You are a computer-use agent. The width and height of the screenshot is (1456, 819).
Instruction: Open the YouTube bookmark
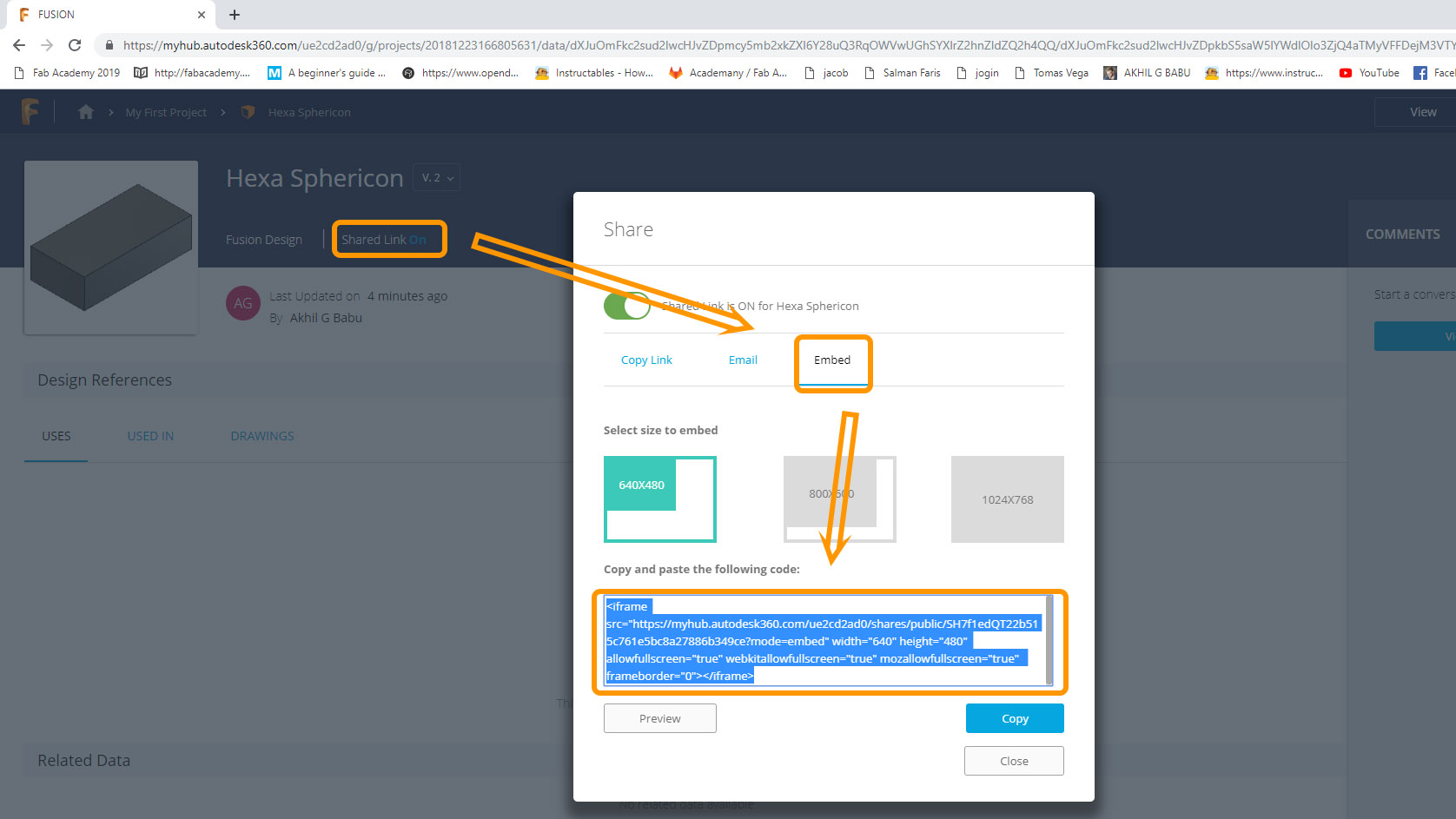pyautogui.click(x=1369, y=73)
